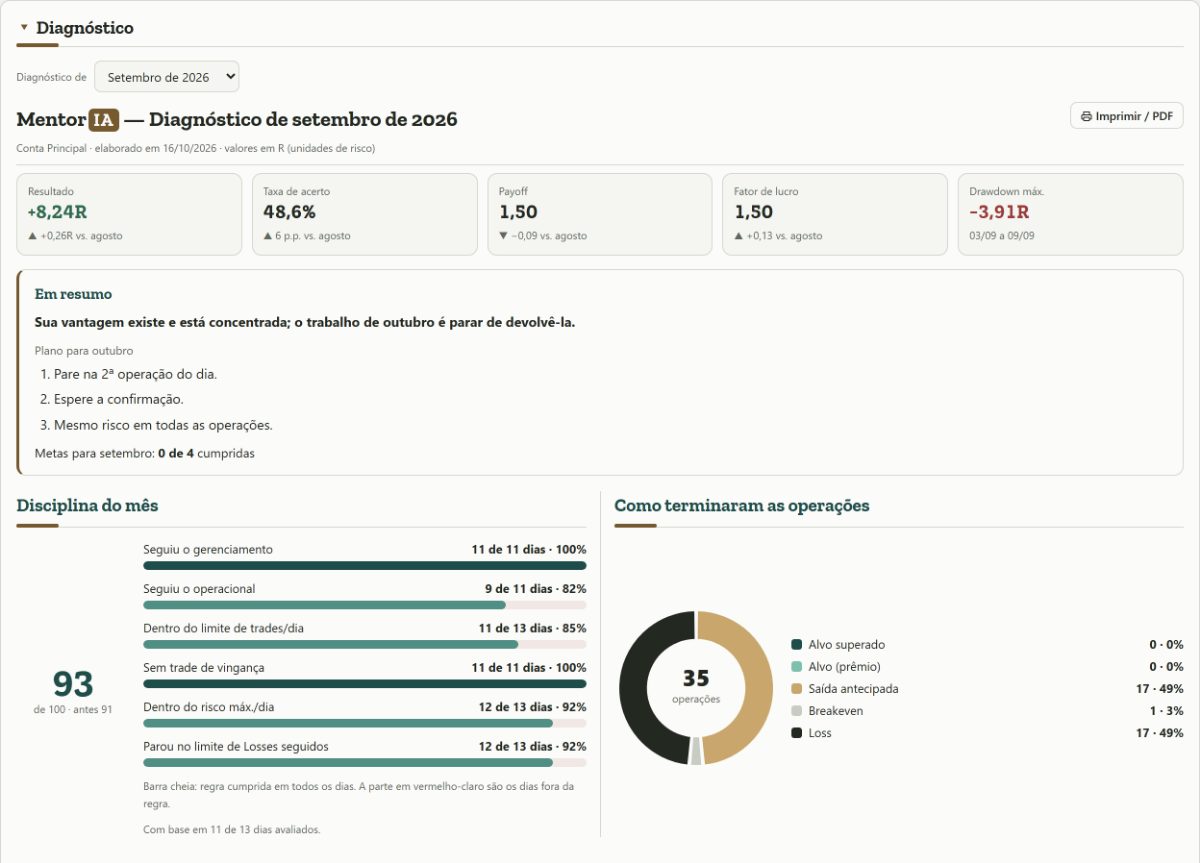Click the 'Disciplina do mês' heading
Image resolution: width=1200 pixels, height=863 pixels.
click(87, 506)
